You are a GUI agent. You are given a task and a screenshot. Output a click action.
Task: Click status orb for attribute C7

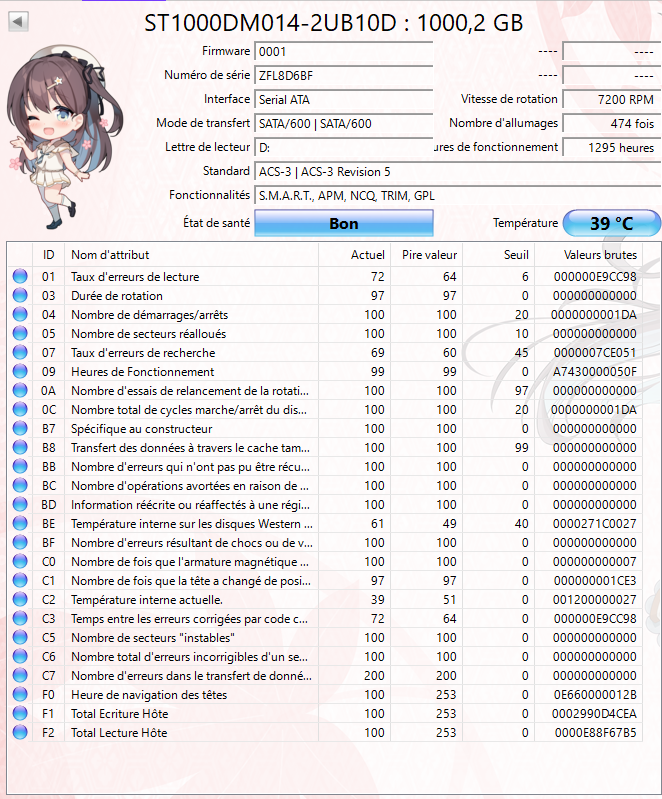click(x=20, y=676)
